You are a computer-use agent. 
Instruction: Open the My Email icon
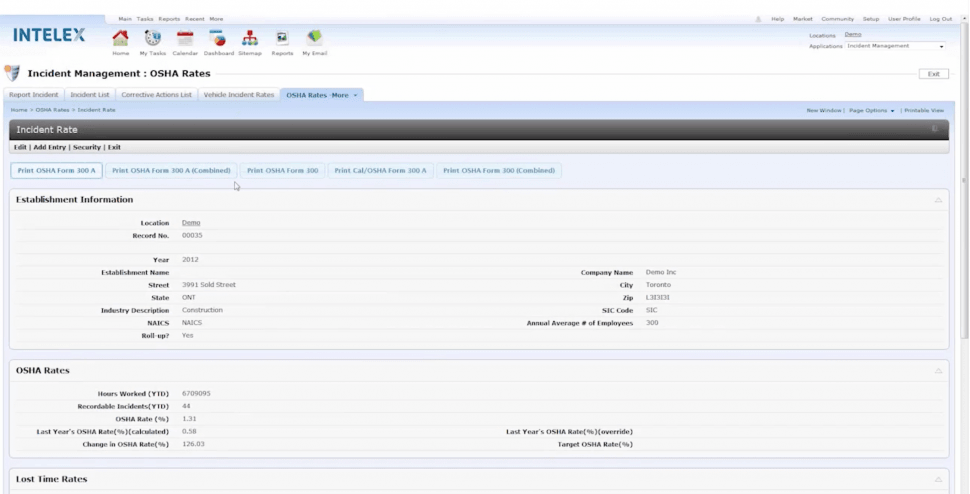pyautogui.click(x=314, y=38)
